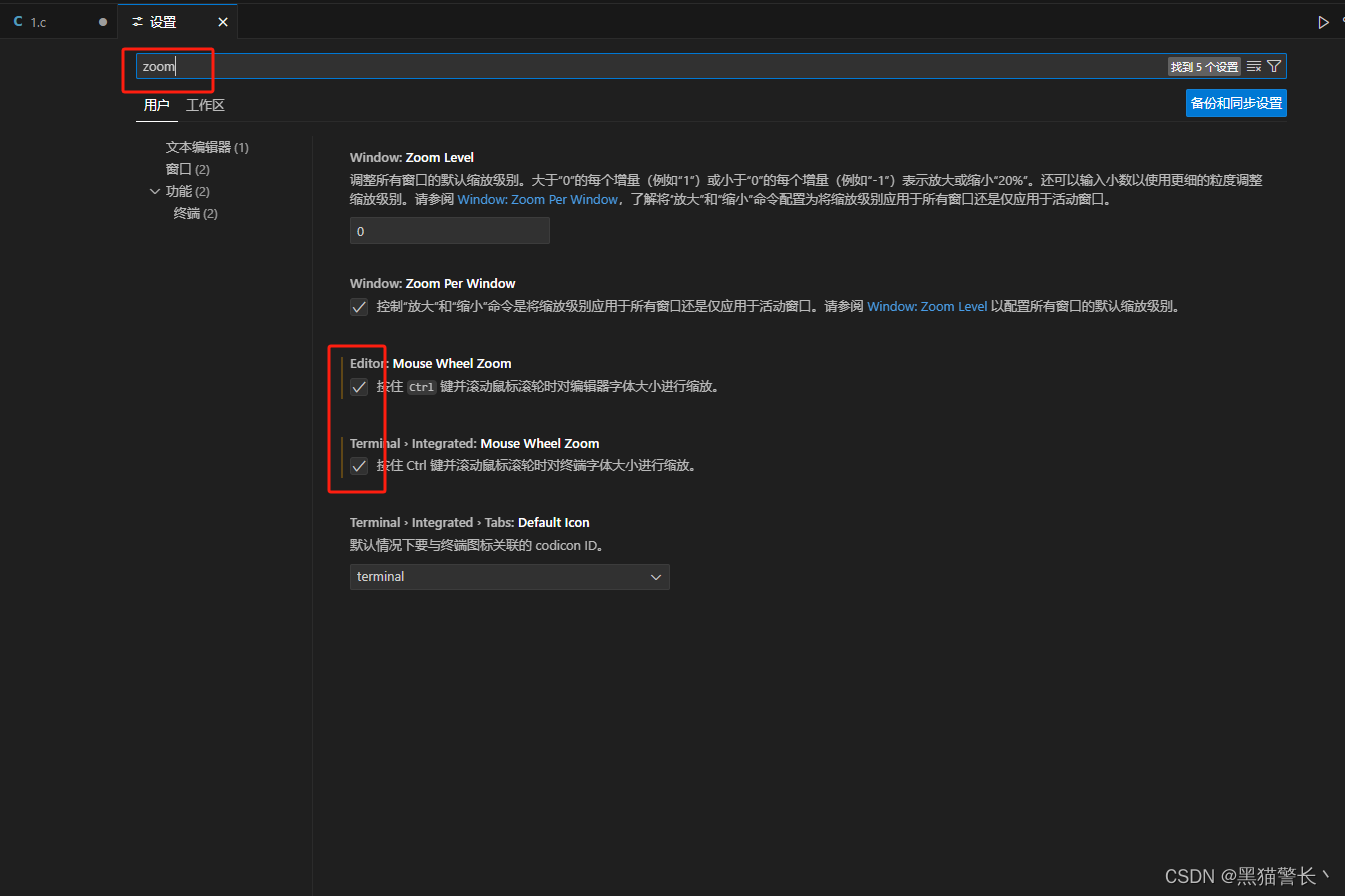This screenshot has height=896, width=1345.
Task: Open the settings filter funnel icon
Action: pos(1274,67)
